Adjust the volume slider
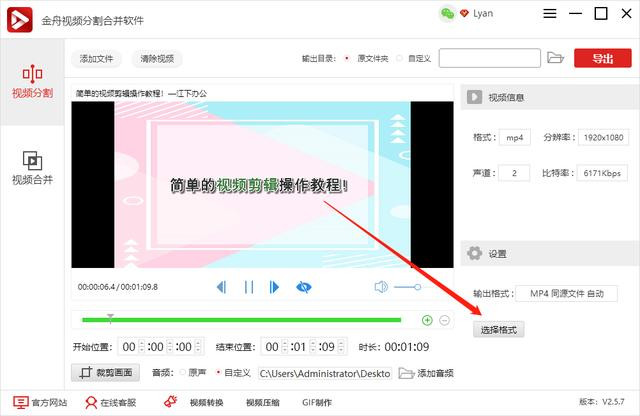640x416 pixels. (x=407, y=287)
